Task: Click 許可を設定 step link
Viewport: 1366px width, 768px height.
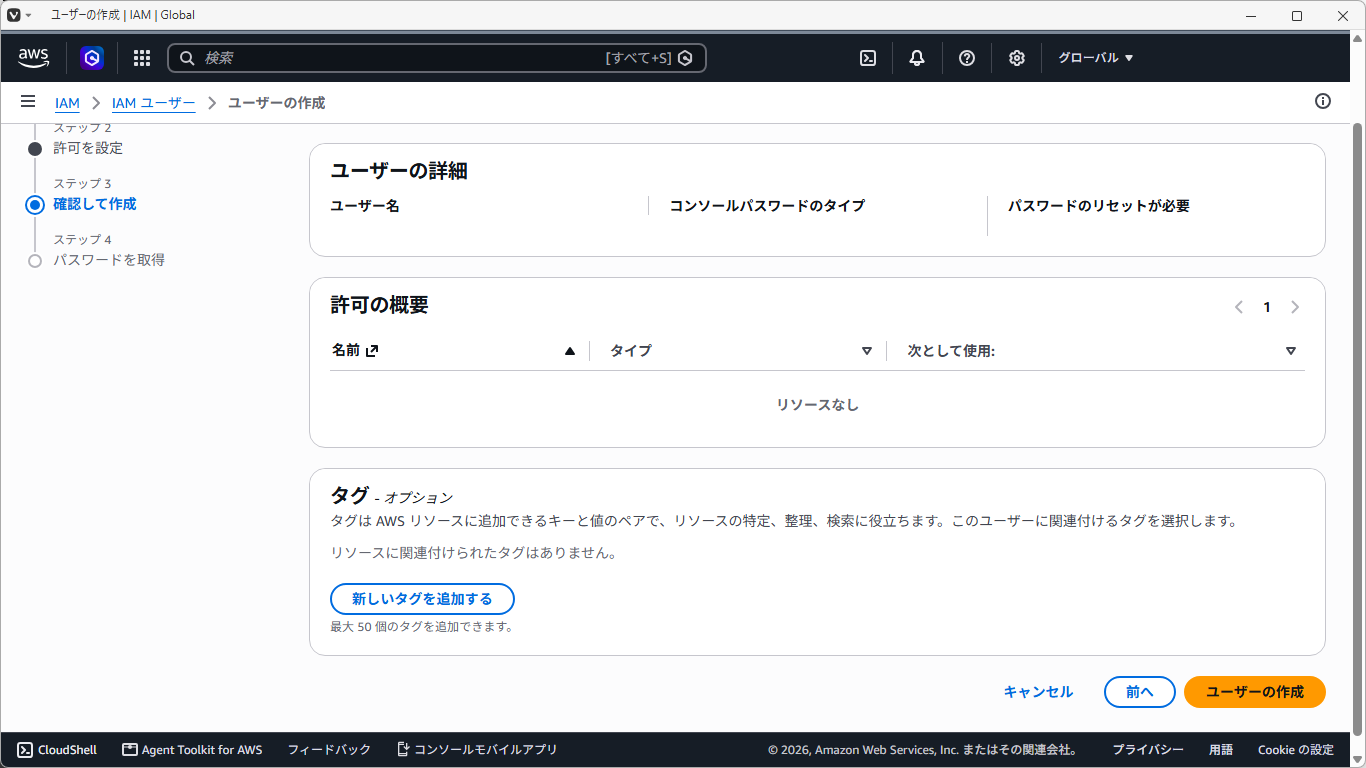Action: [x=88, y=148]
